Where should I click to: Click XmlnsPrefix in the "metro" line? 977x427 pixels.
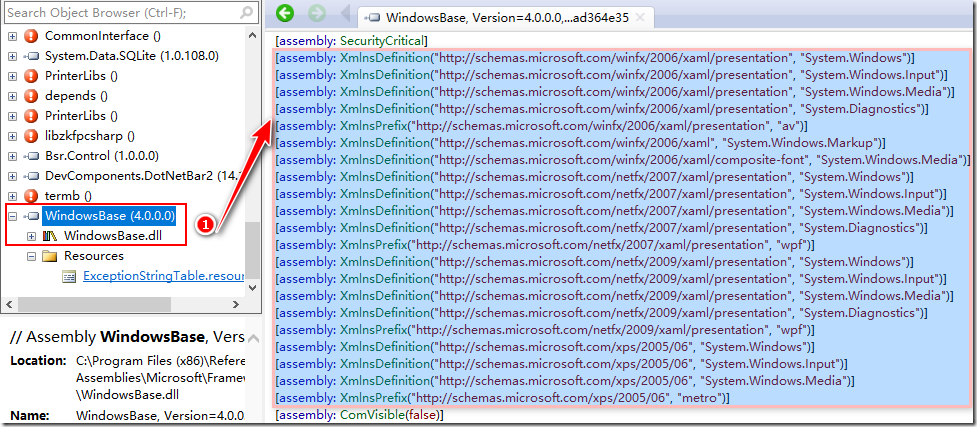[373, 397]
